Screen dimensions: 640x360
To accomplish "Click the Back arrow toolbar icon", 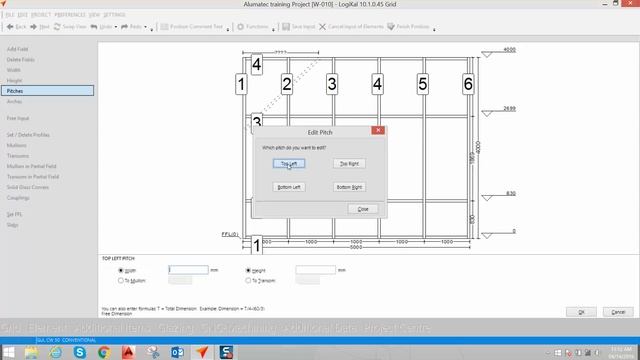I will (x=10, y=27).
